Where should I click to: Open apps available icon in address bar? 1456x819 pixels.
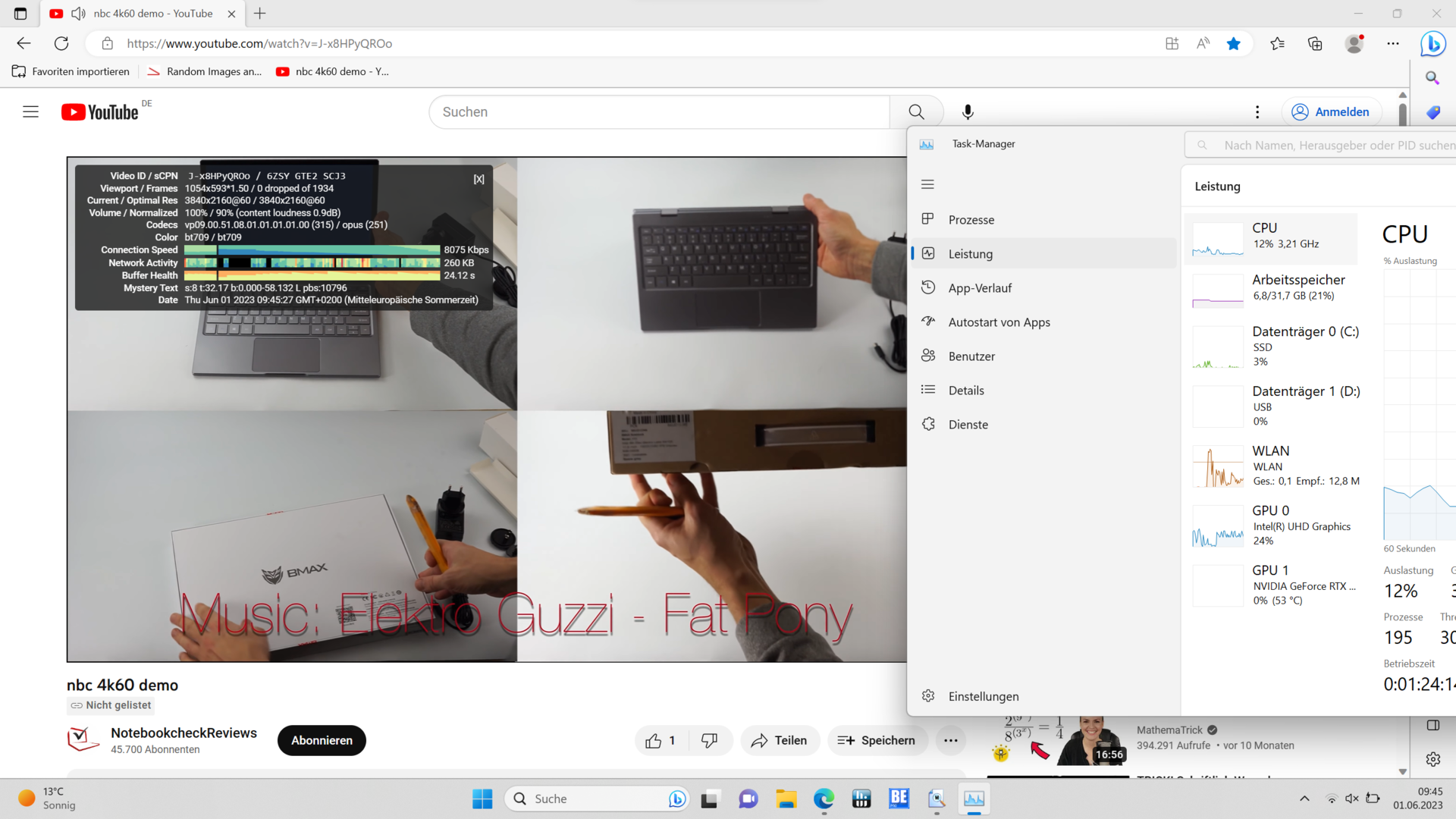pyautogui.click(x=1172, y=43)
